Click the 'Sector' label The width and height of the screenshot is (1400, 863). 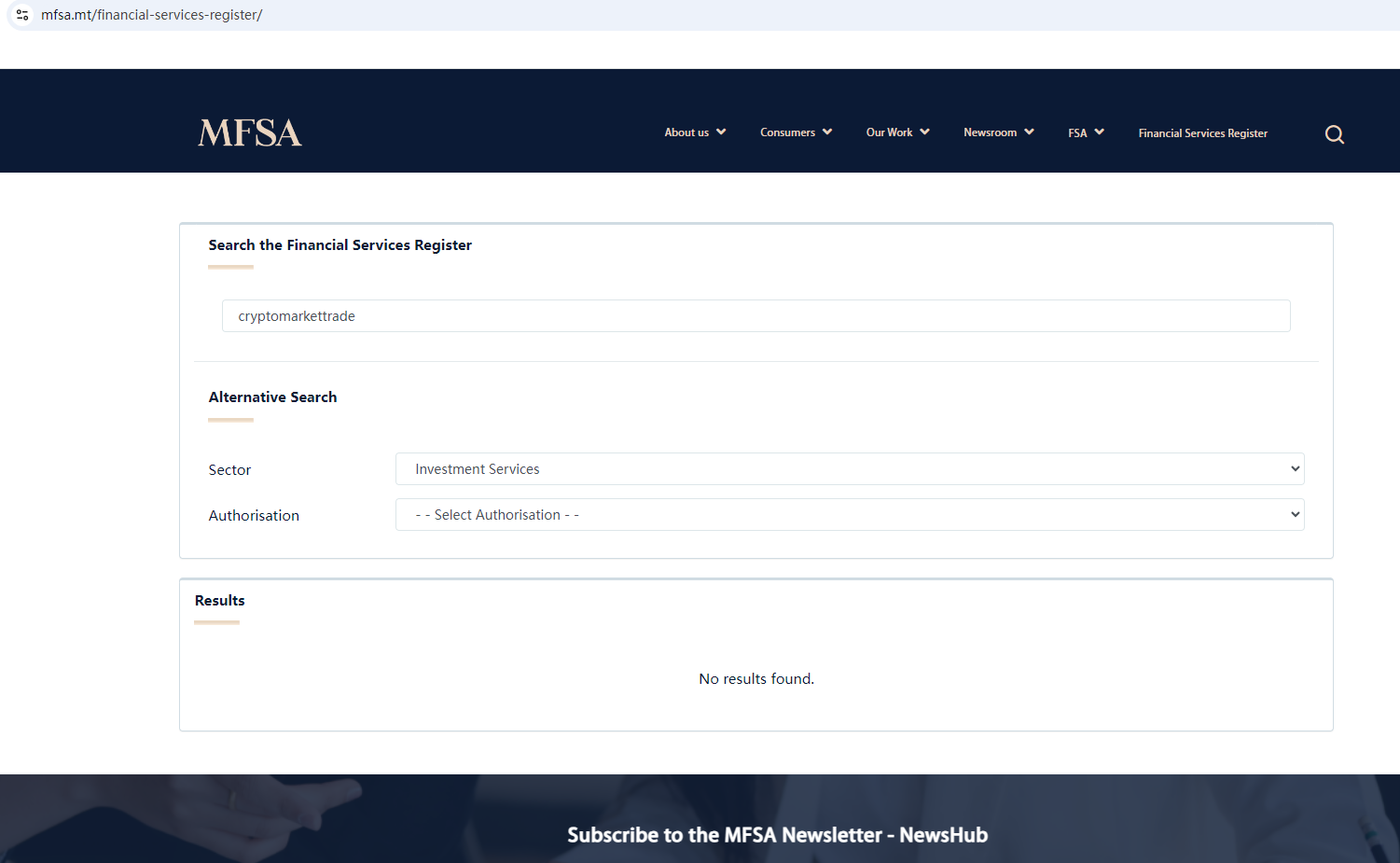(x=229, y=470)
